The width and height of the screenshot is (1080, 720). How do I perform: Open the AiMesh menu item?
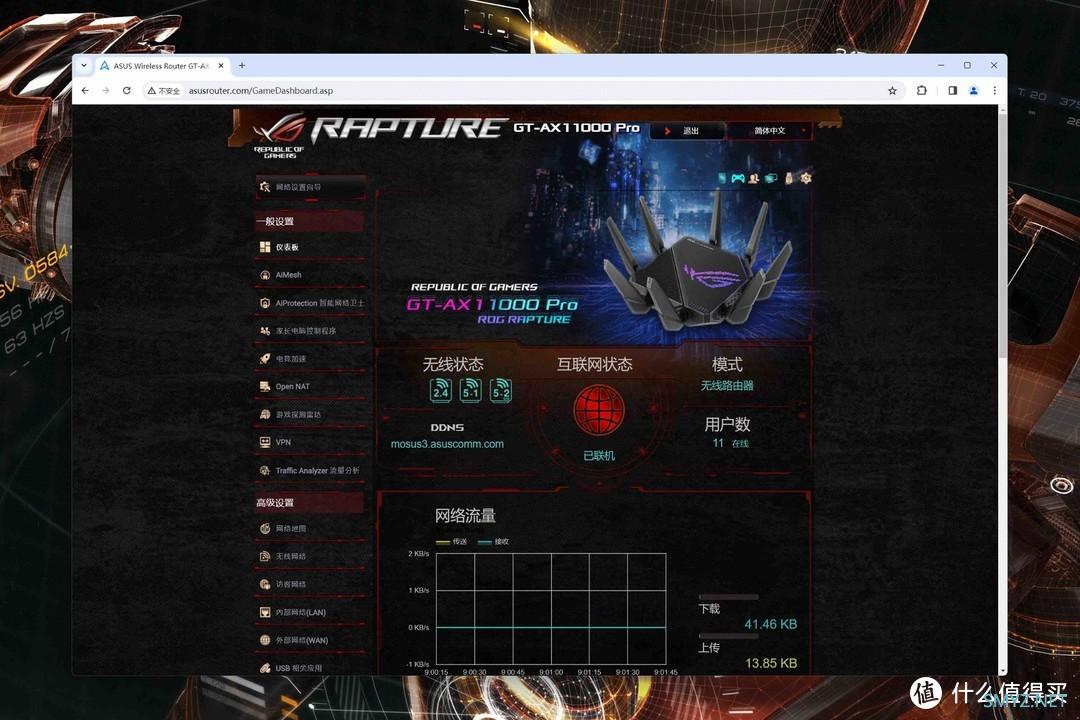(310, 275)
